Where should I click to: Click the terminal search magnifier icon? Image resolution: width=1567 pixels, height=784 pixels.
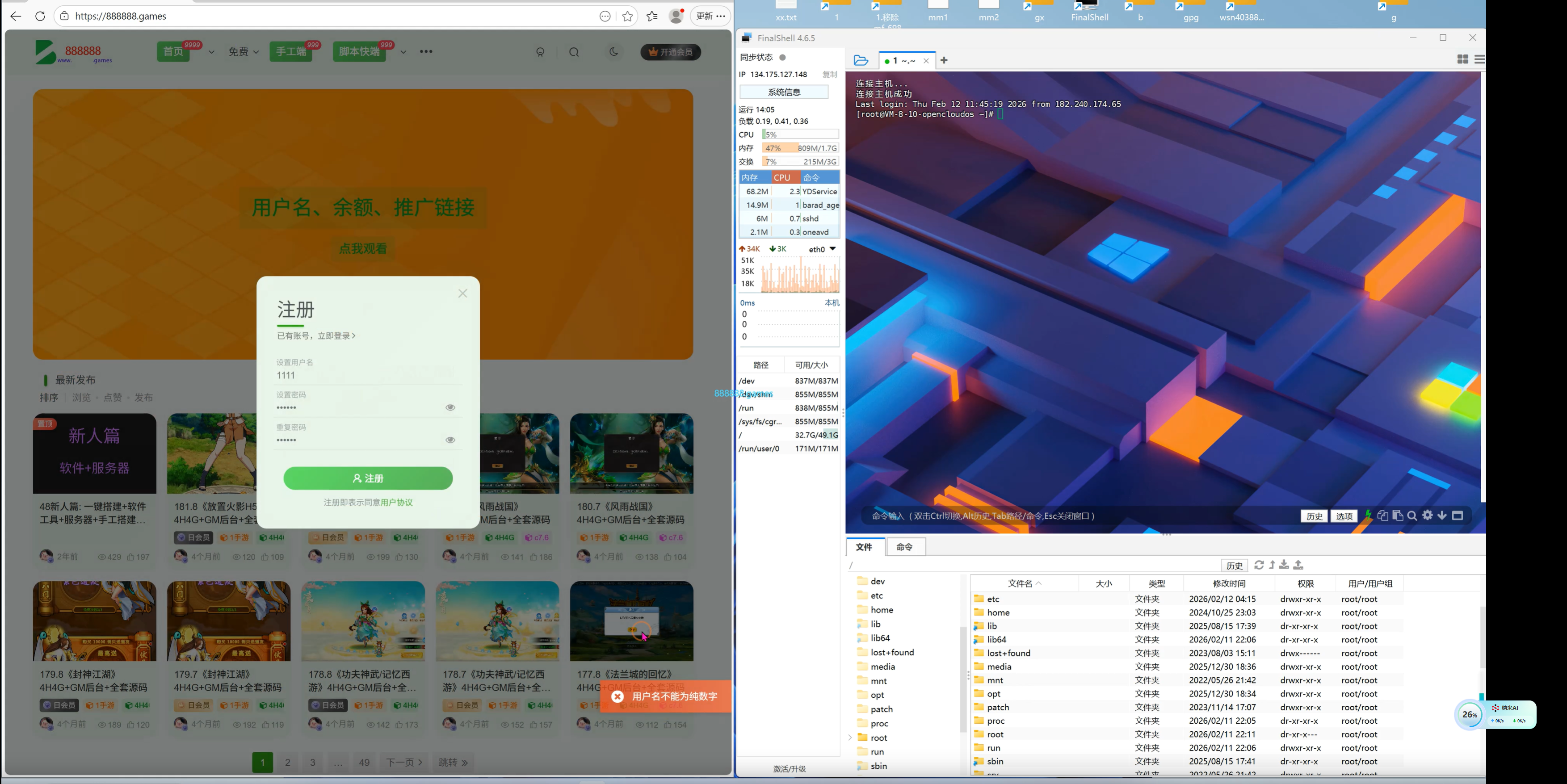coord(1412,516)
